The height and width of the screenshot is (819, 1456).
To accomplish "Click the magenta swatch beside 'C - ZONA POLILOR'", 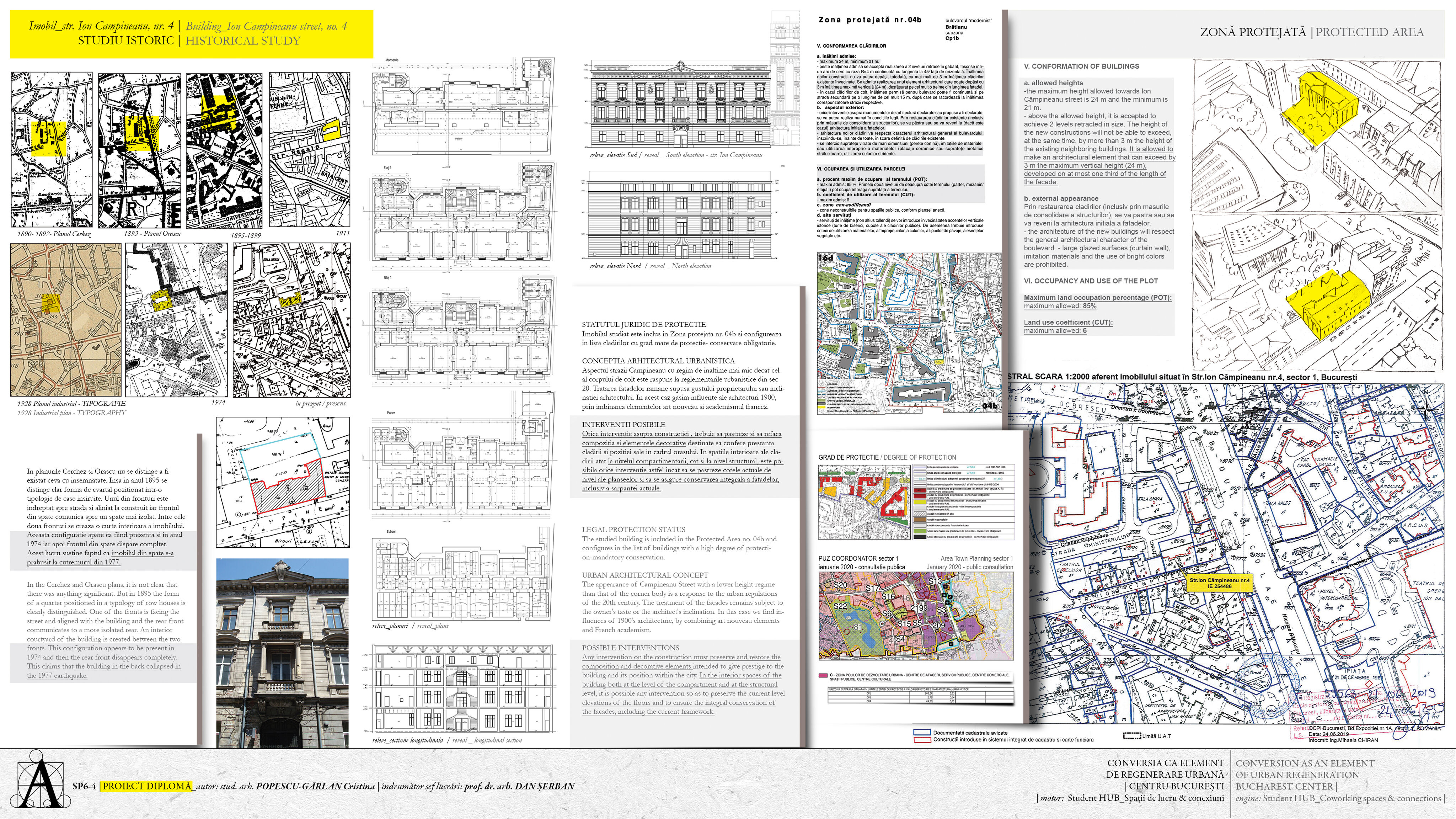I will (x=823, y=675).
